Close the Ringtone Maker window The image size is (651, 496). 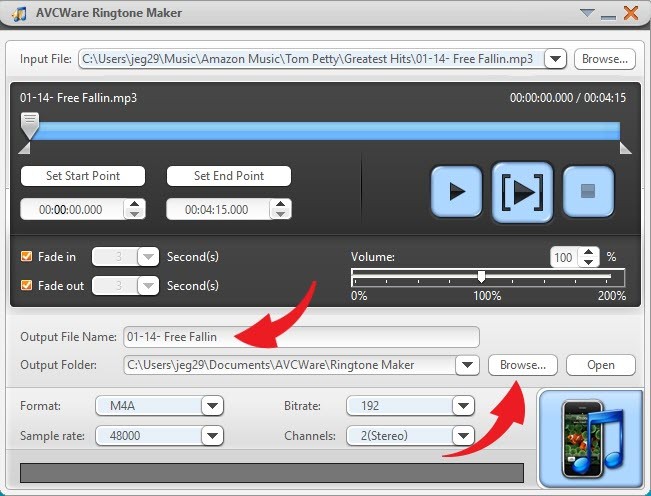[631, 13]
